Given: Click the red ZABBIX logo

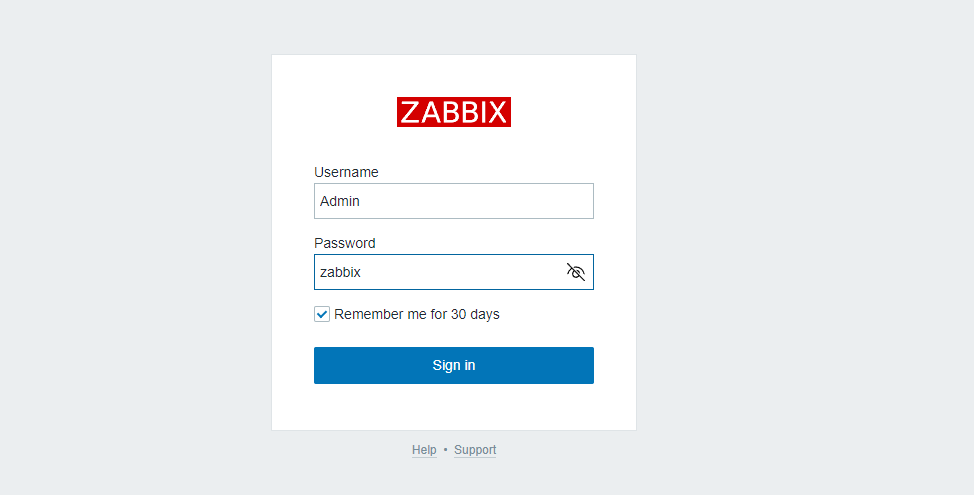Looking at the screenshot, I should (x=454, y=112).
